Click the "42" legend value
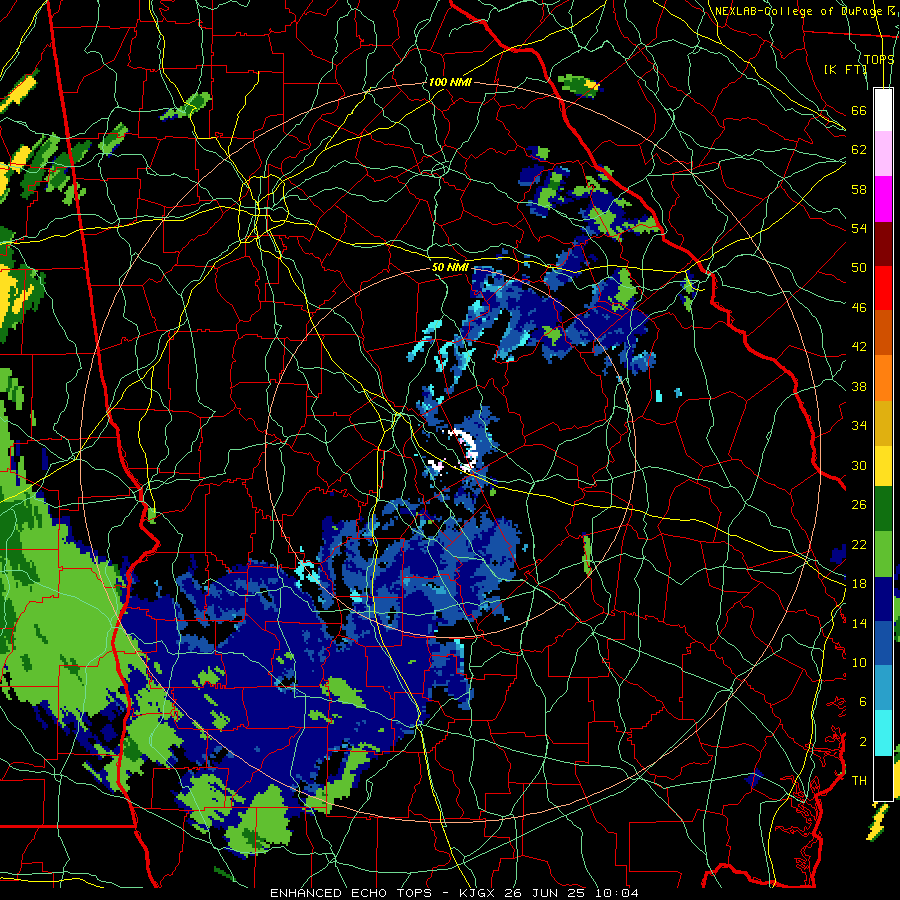 (859, 347)
